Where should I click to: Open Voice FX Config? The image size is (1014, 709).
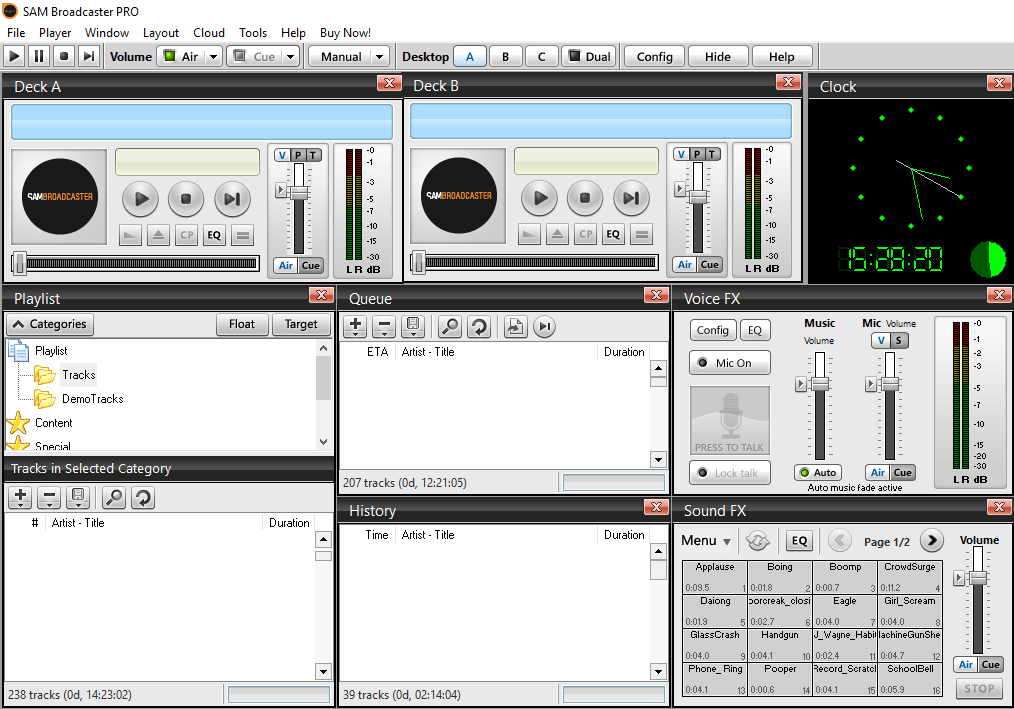pos(713,330)
